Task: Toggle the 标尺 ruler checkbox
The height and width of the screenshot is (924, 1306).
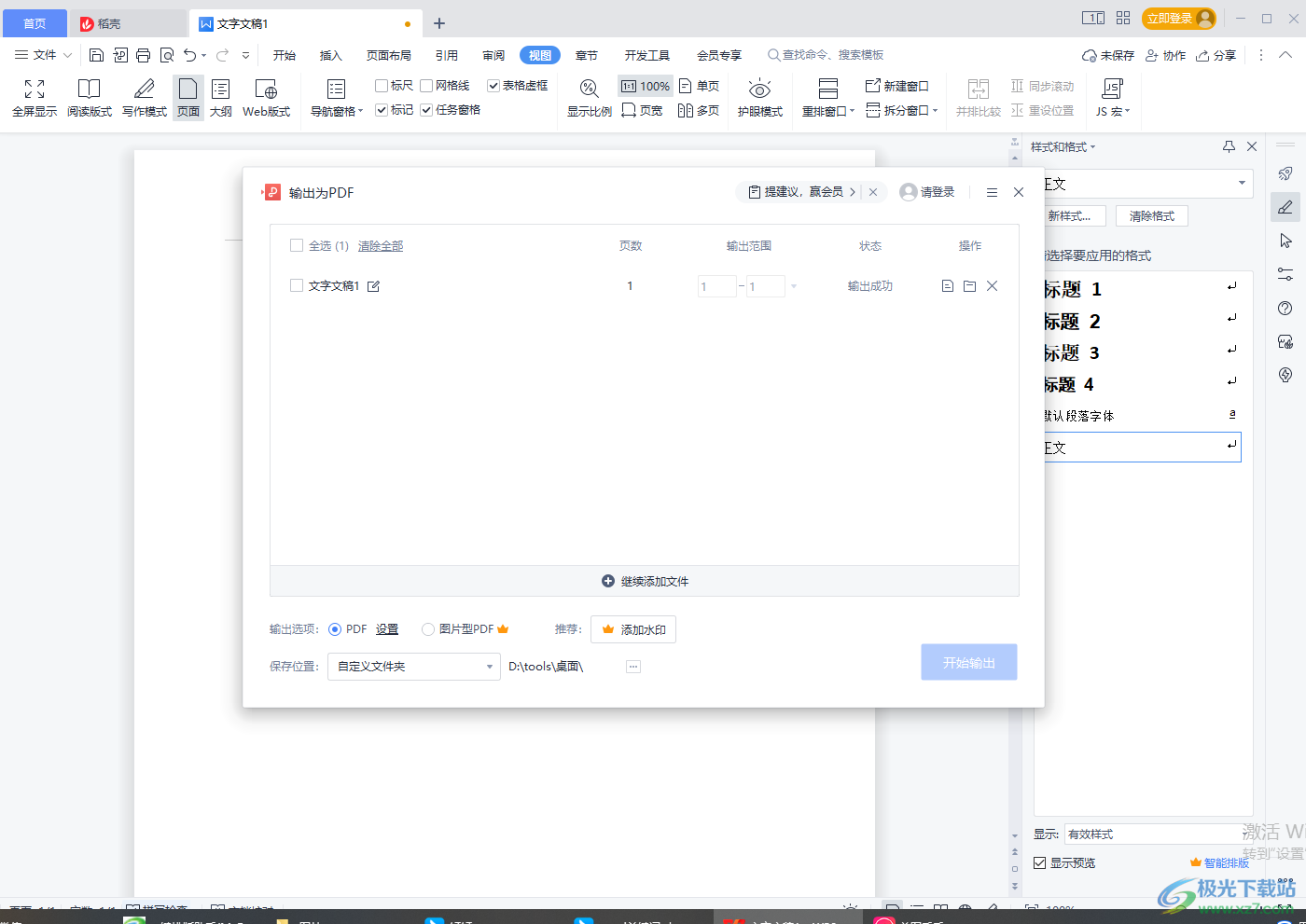Action: (x=382, y=86)
